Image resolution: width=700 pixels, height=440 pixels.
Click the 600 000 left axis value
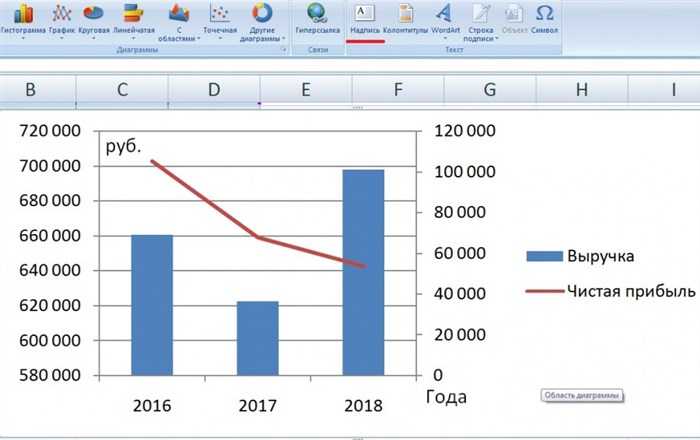tap(50, 340)
